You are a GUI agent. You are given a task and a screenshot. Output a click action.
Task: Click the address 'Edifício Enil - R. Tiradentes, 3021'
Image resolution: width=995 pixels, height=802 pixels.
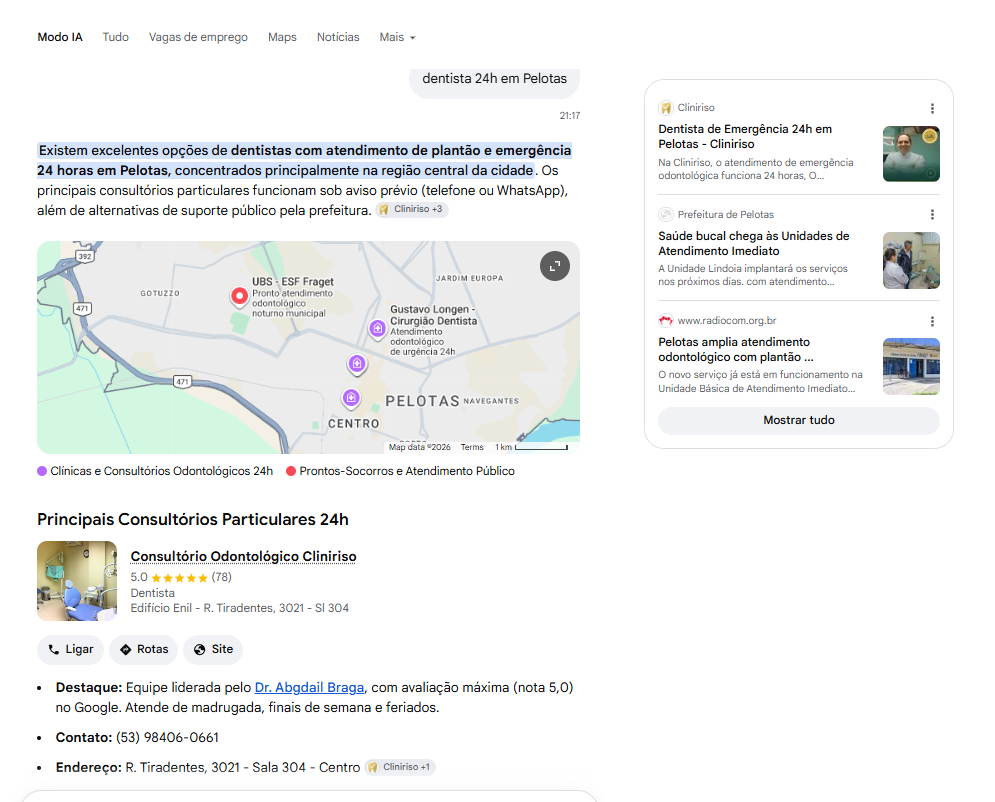[239, 608]
